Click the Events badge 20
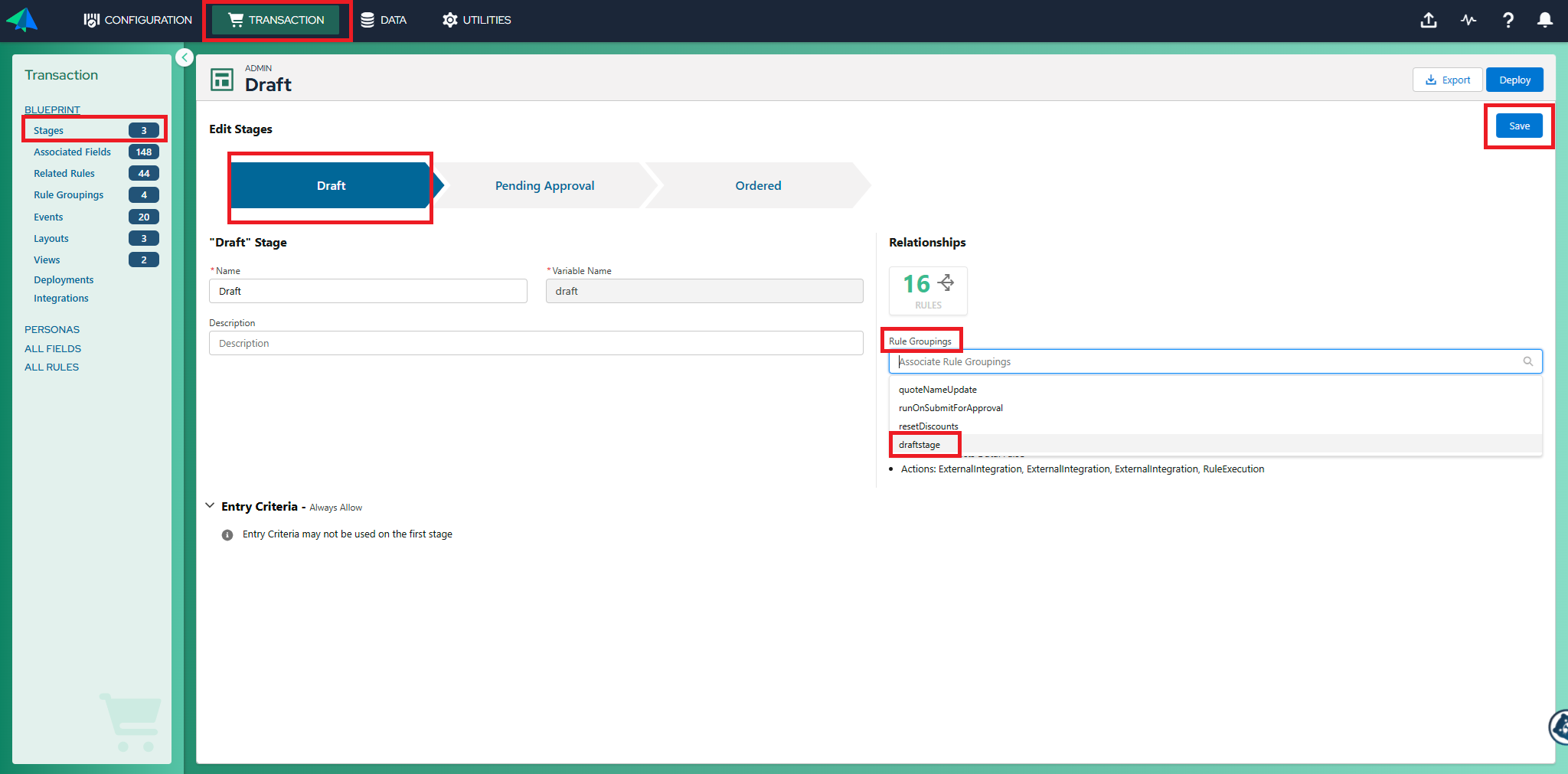 pyautogui.click(x=144, y=217)
